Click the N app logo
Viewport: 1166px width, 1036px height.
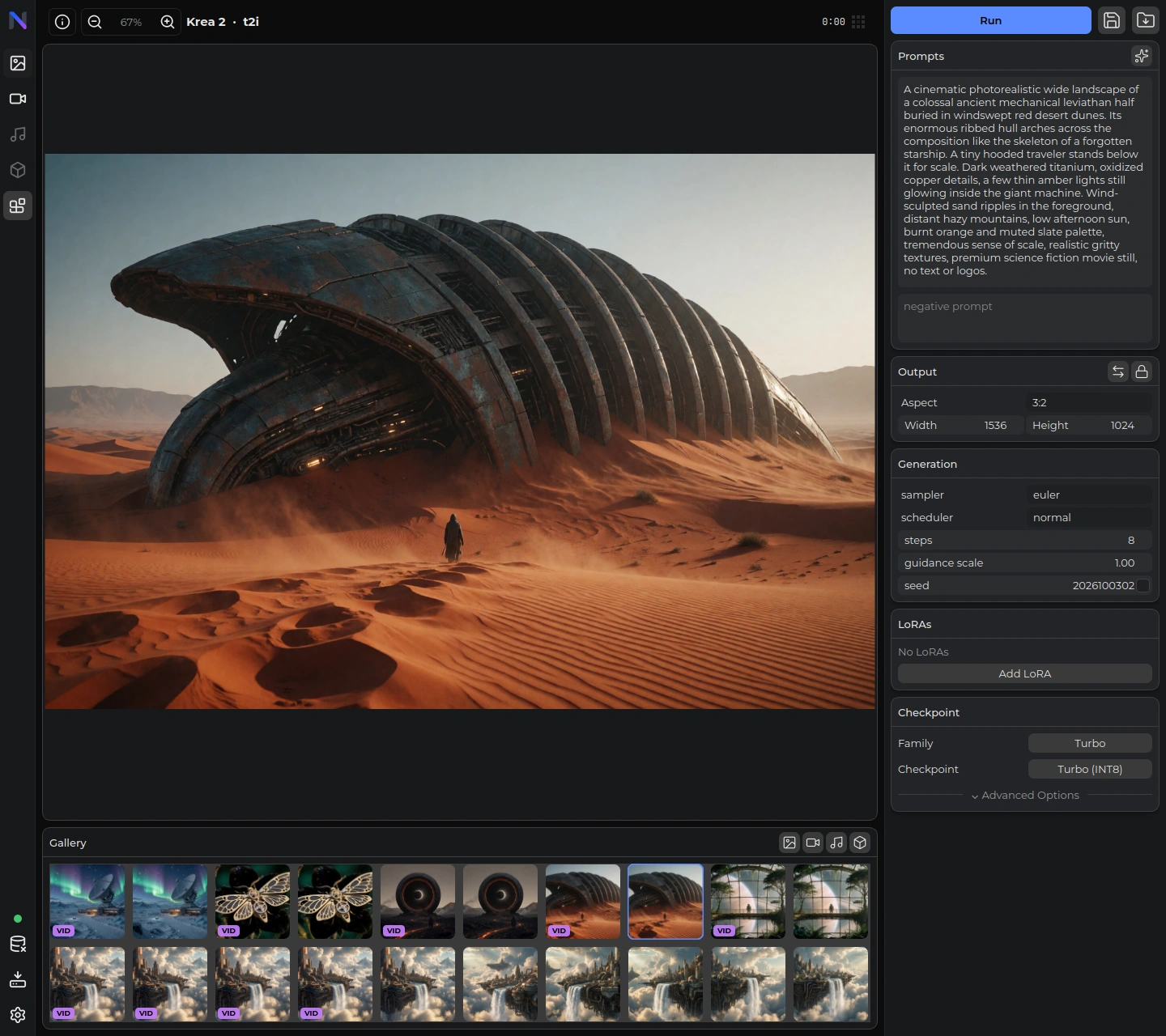tap(18, 20)
